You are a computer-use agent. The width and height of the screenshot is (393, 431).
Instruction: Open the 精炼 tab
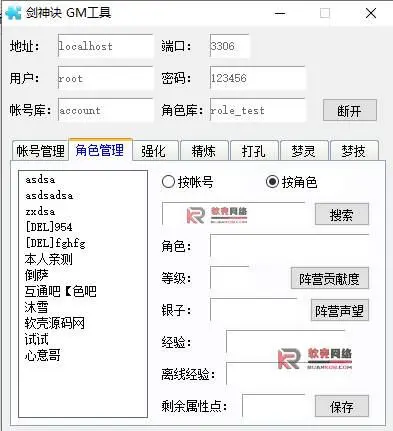coord(204,151)
